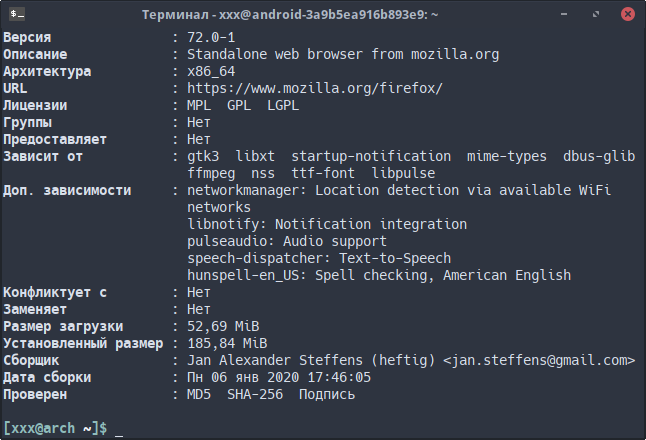Click the LGPL license text

(283, 105)
